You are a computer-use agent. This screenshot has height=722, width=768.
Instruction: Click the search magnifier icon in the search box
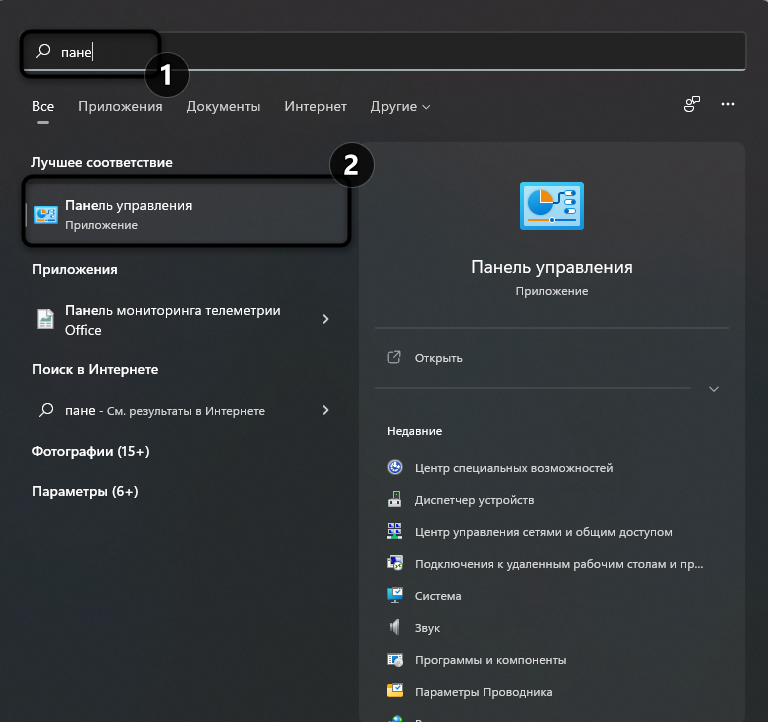(x=43, y=50)
